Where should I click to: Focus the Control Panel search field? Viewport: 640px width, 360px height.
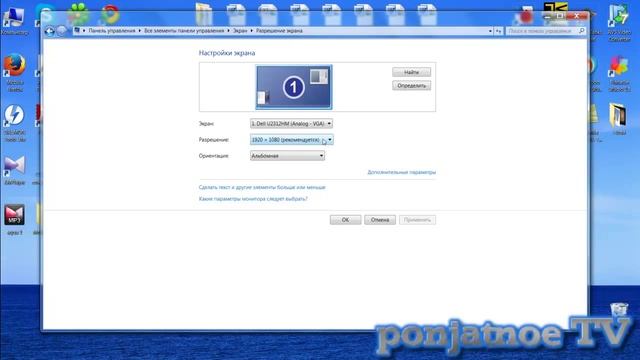click(x=542, y=31)
